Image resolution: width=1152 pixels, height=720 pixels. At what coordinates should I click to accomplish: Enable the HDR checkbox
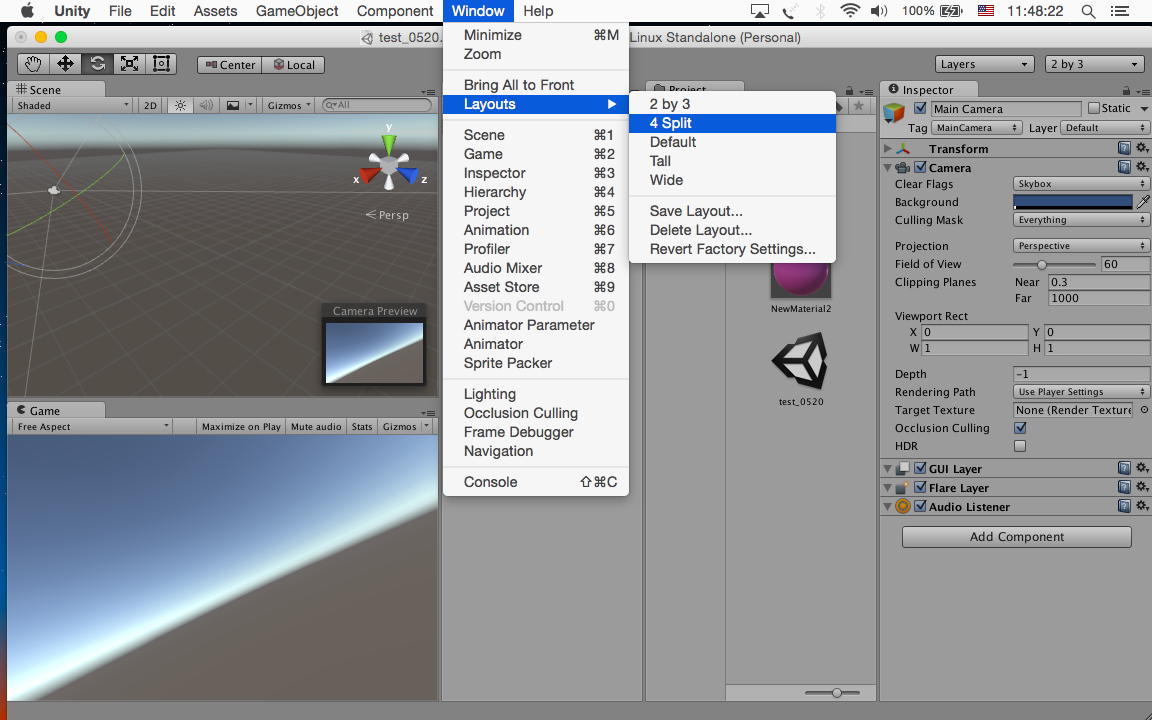click(x=1020, y=446)
